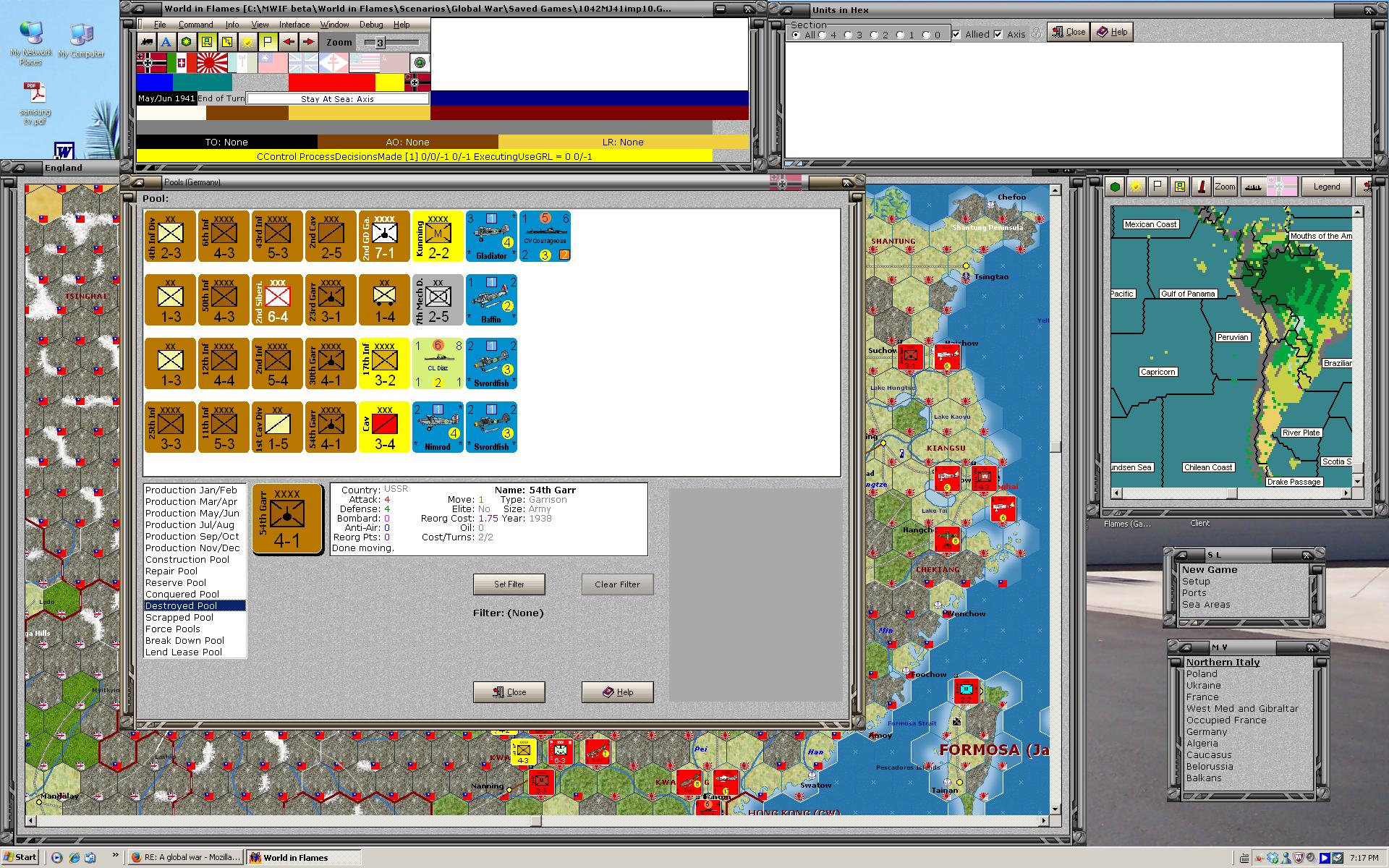
Task: Select section 0 radio button
Action: click(926, 35)
